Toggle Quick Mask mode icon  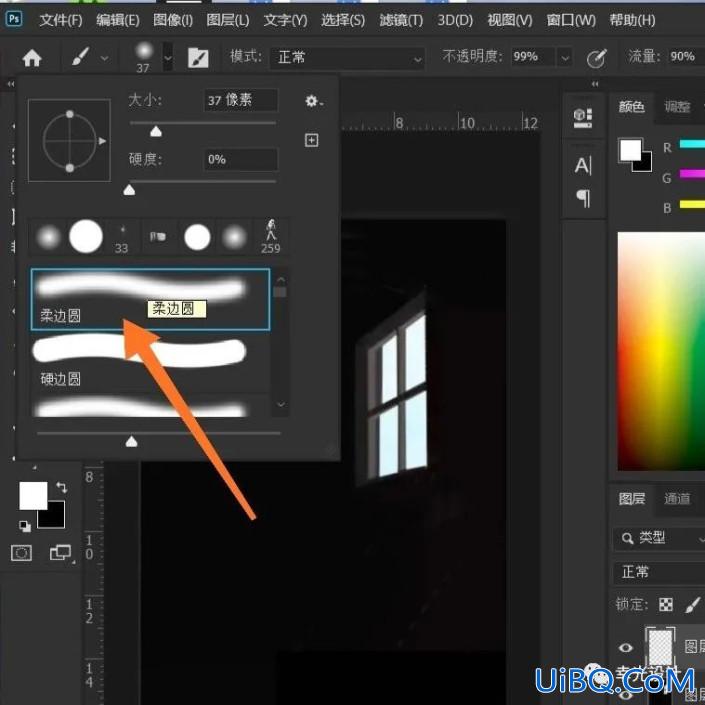point(21,553)
